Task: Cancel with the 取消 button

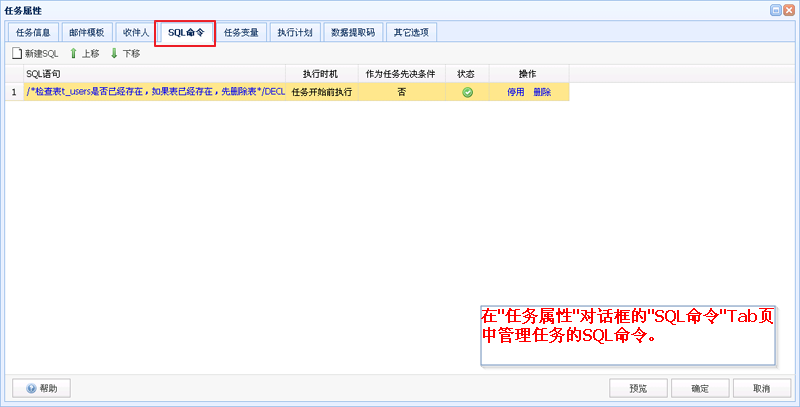Action: tap(762, 388)
